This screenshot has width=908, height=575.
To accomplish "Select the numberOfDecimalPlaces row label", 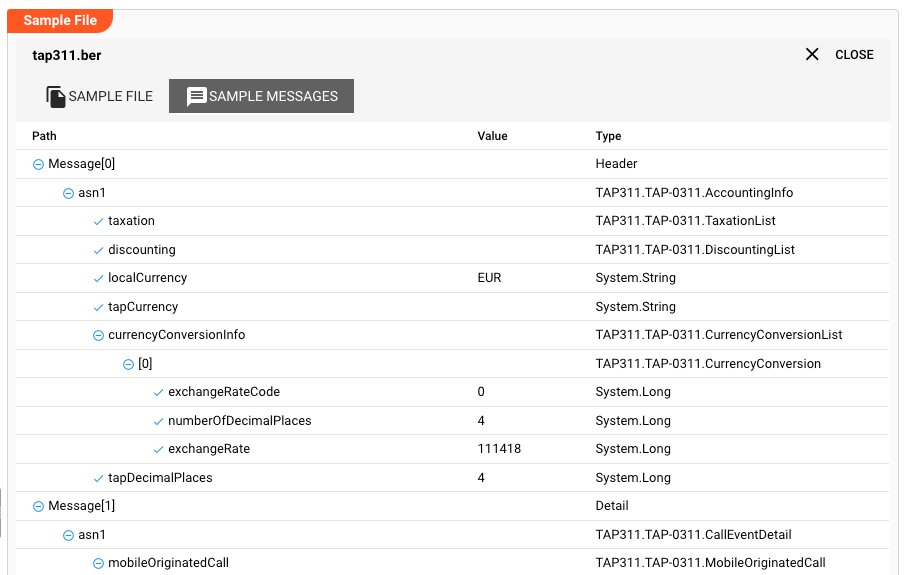I will pos(240,421).
